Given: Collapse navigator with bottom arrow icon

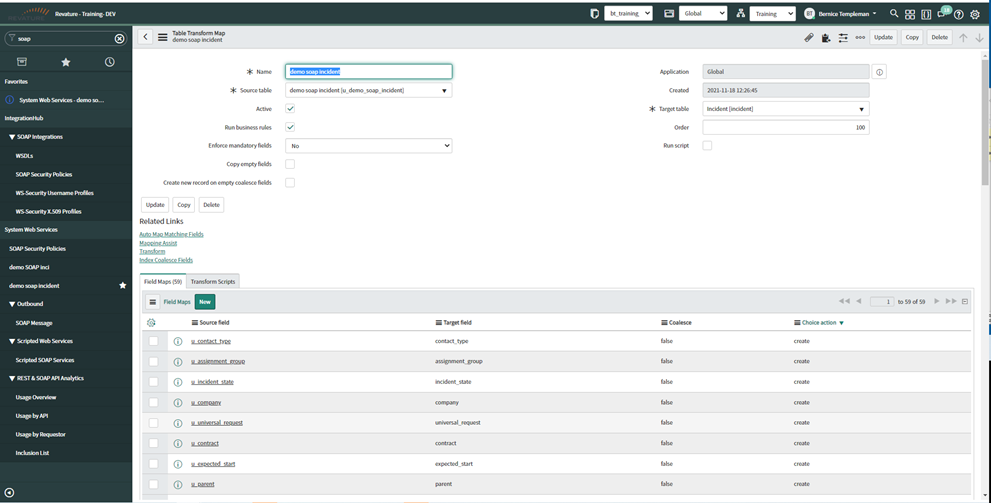Looking at the screenshot, I should [x=9, y=493].
